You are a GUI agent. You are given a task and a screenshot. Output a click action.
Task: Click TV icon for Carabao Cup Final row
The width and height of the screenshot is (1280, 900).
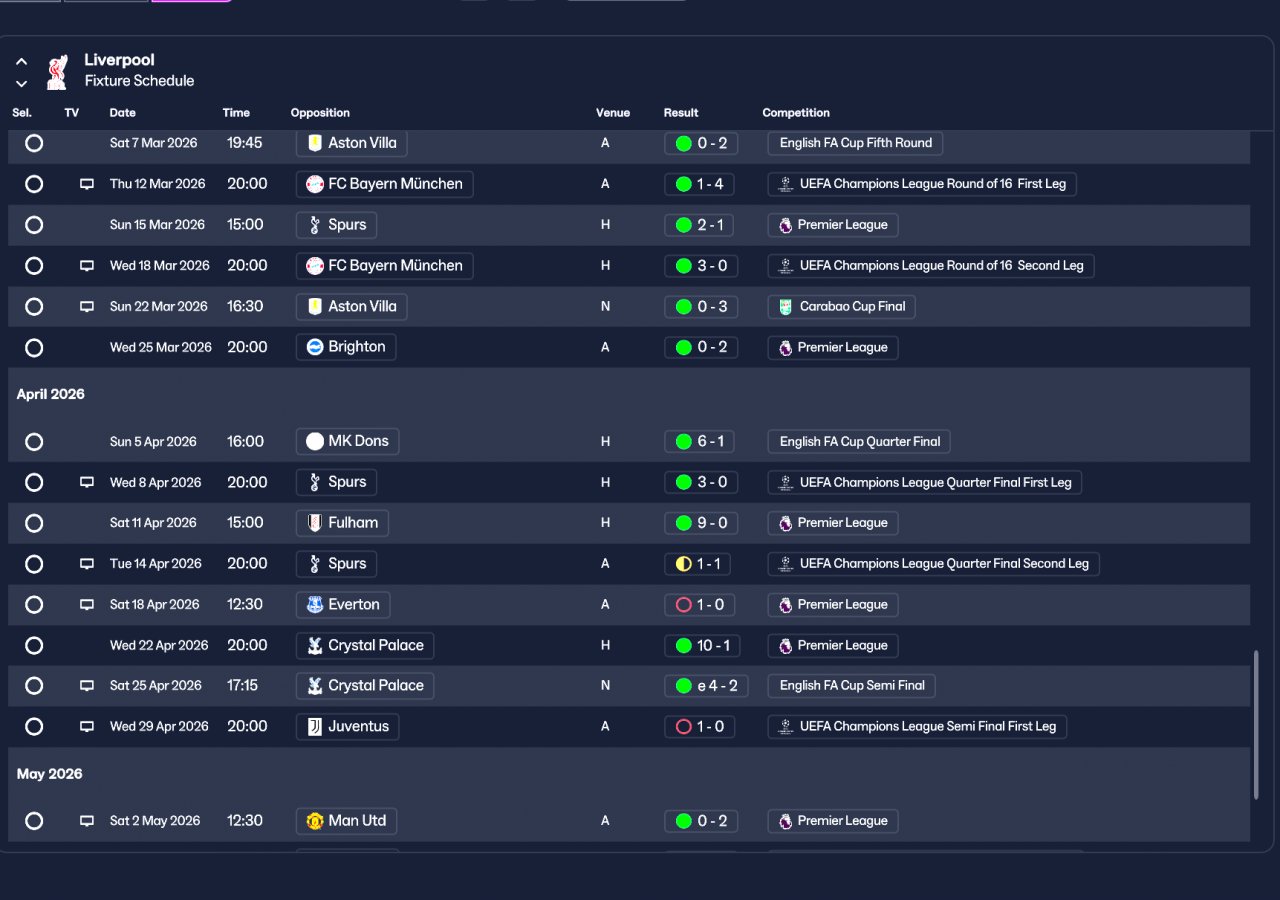pos(87,307)
